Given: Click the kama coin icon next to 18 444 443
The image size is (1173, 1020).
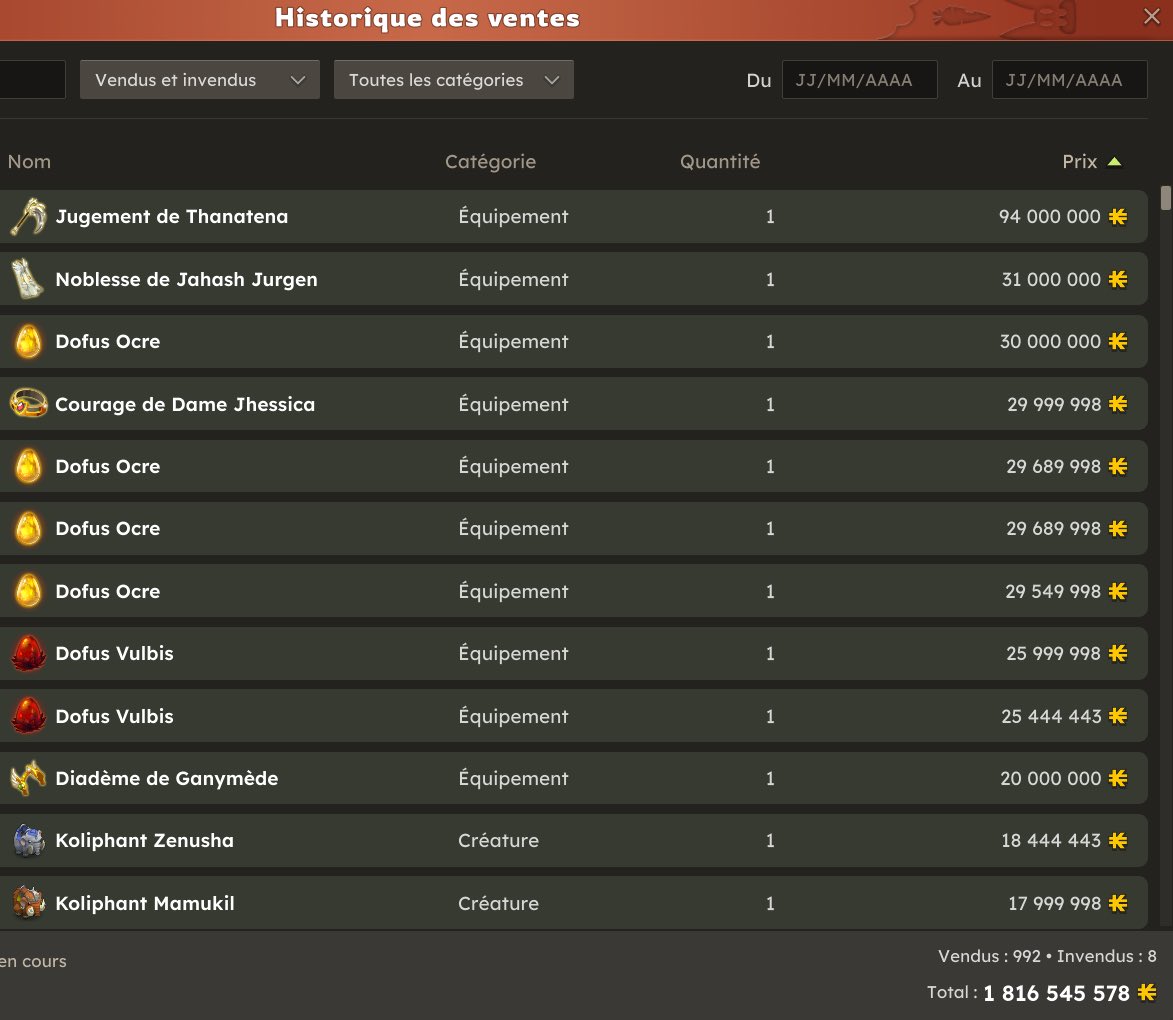Looking at the screenshot, I should 1118,841.
